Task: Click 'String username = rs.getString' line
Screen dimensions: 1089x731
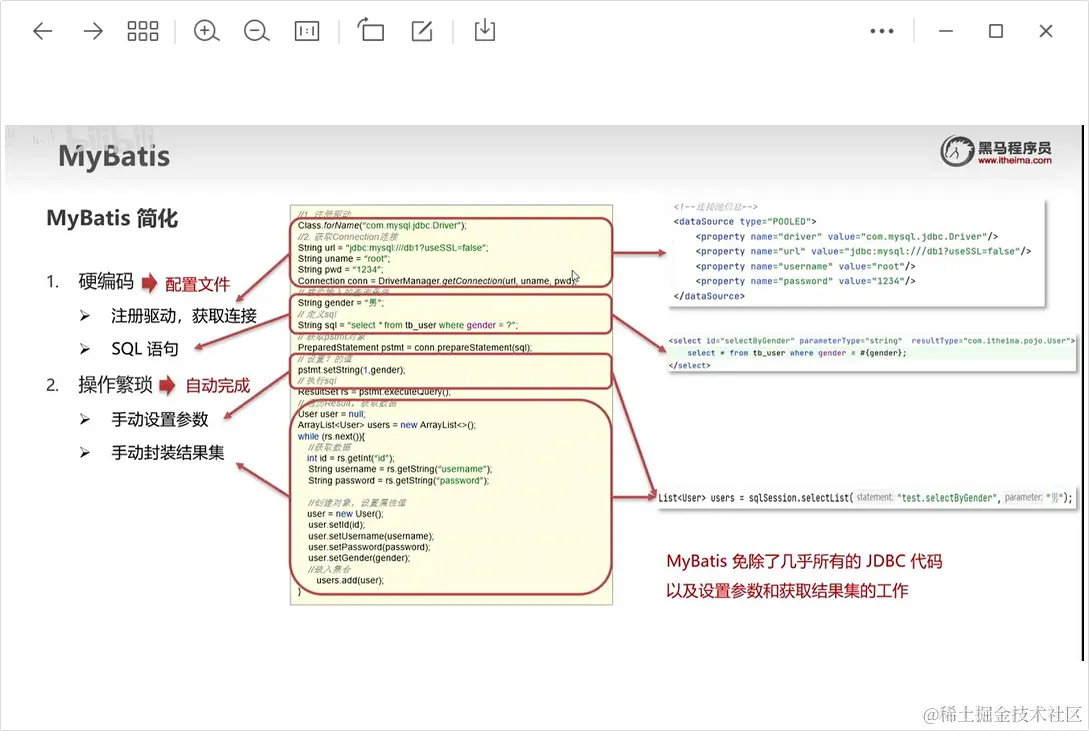Action: [400, 469]
